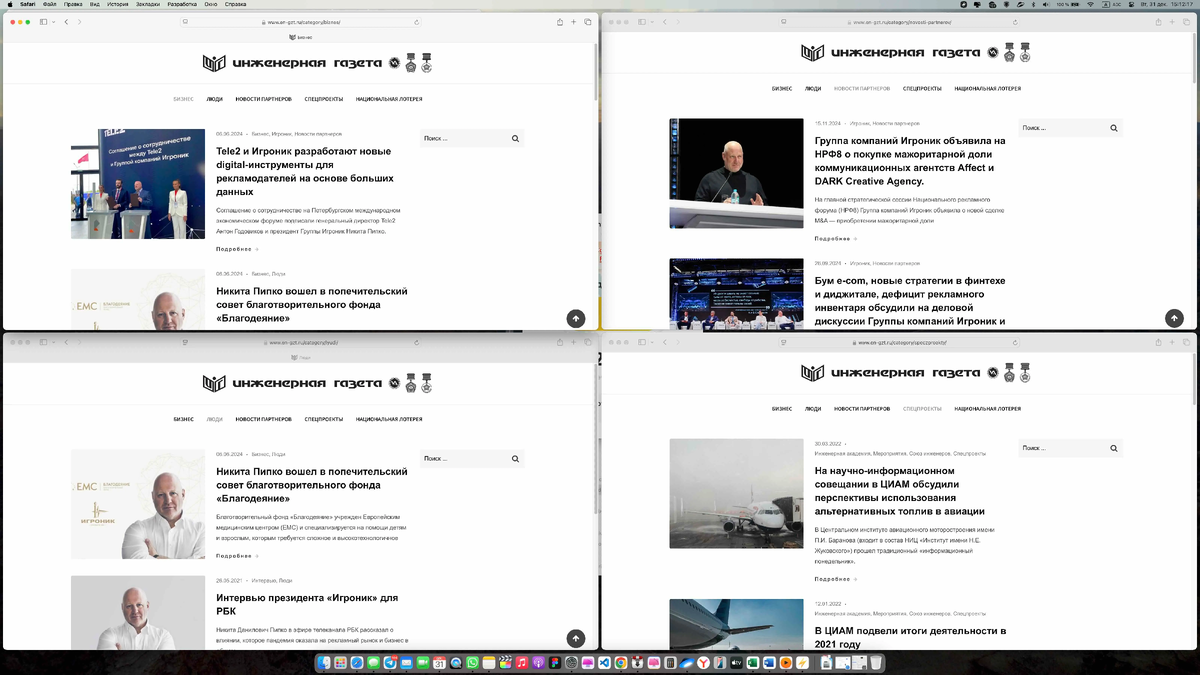Open the Bluetooth menu in the menu bar
Viewport: 1200px width, 675px height.
(1034, 5)
